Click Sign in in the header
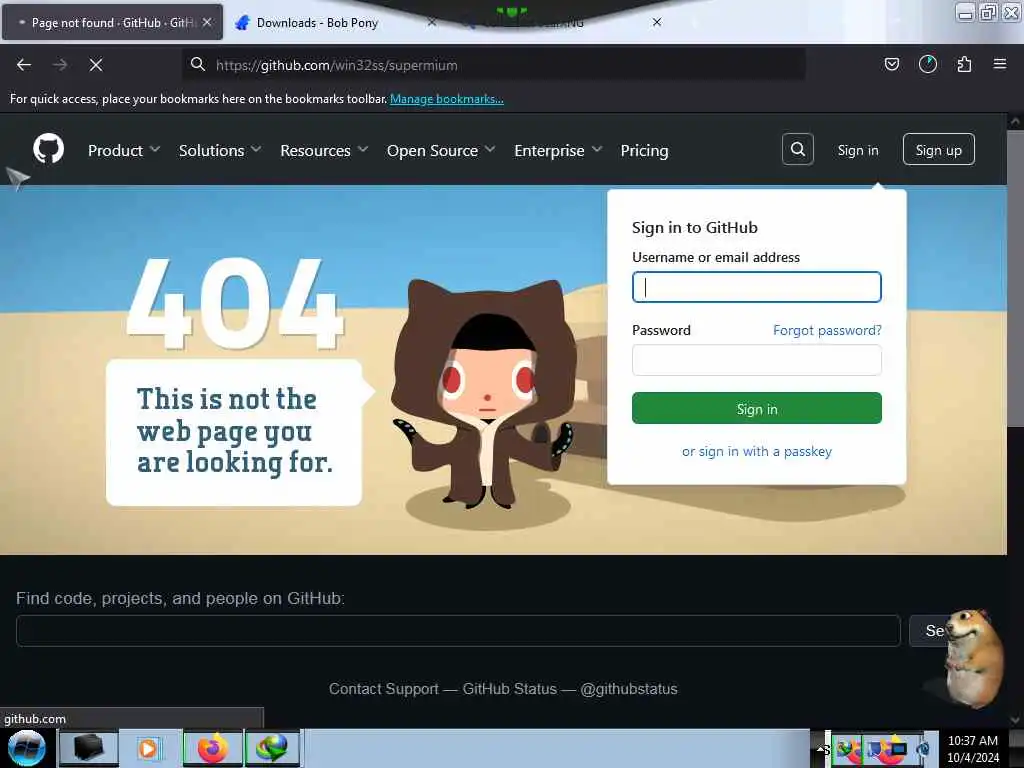1024x768 pixels. [857, 150]
